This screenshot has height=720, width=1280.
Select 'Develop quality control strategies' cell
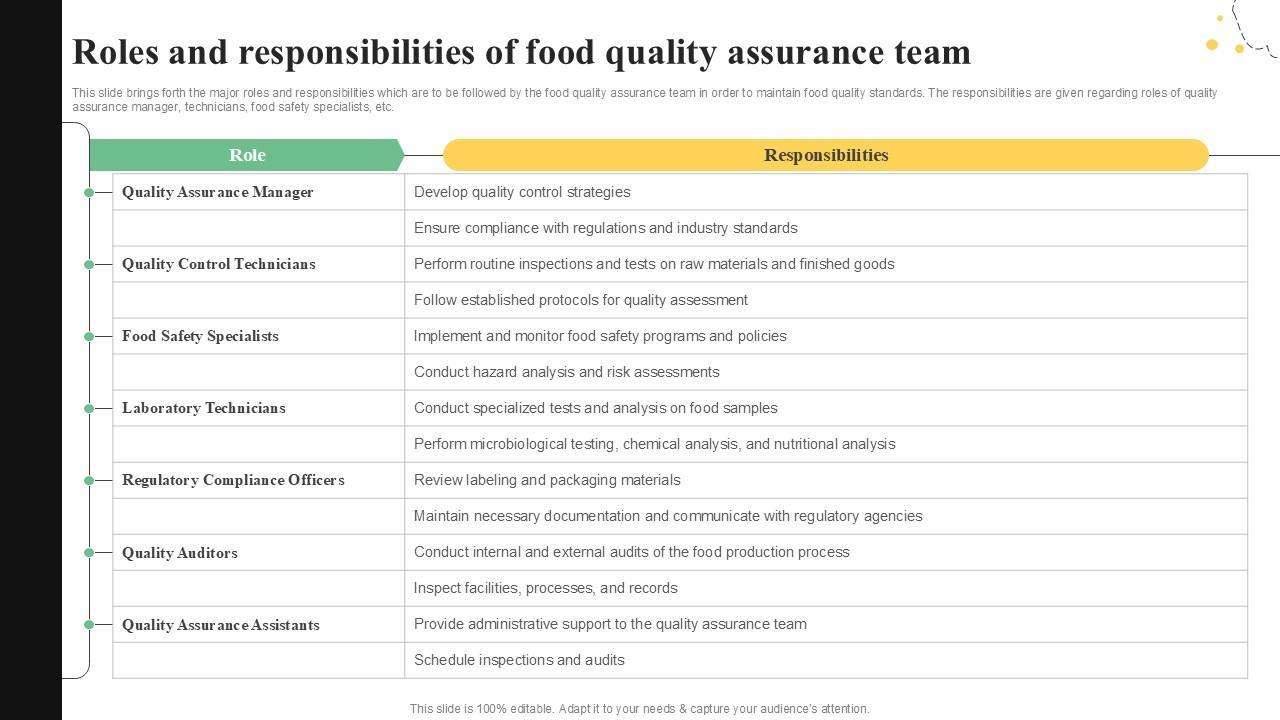click(x=522, y=192)
